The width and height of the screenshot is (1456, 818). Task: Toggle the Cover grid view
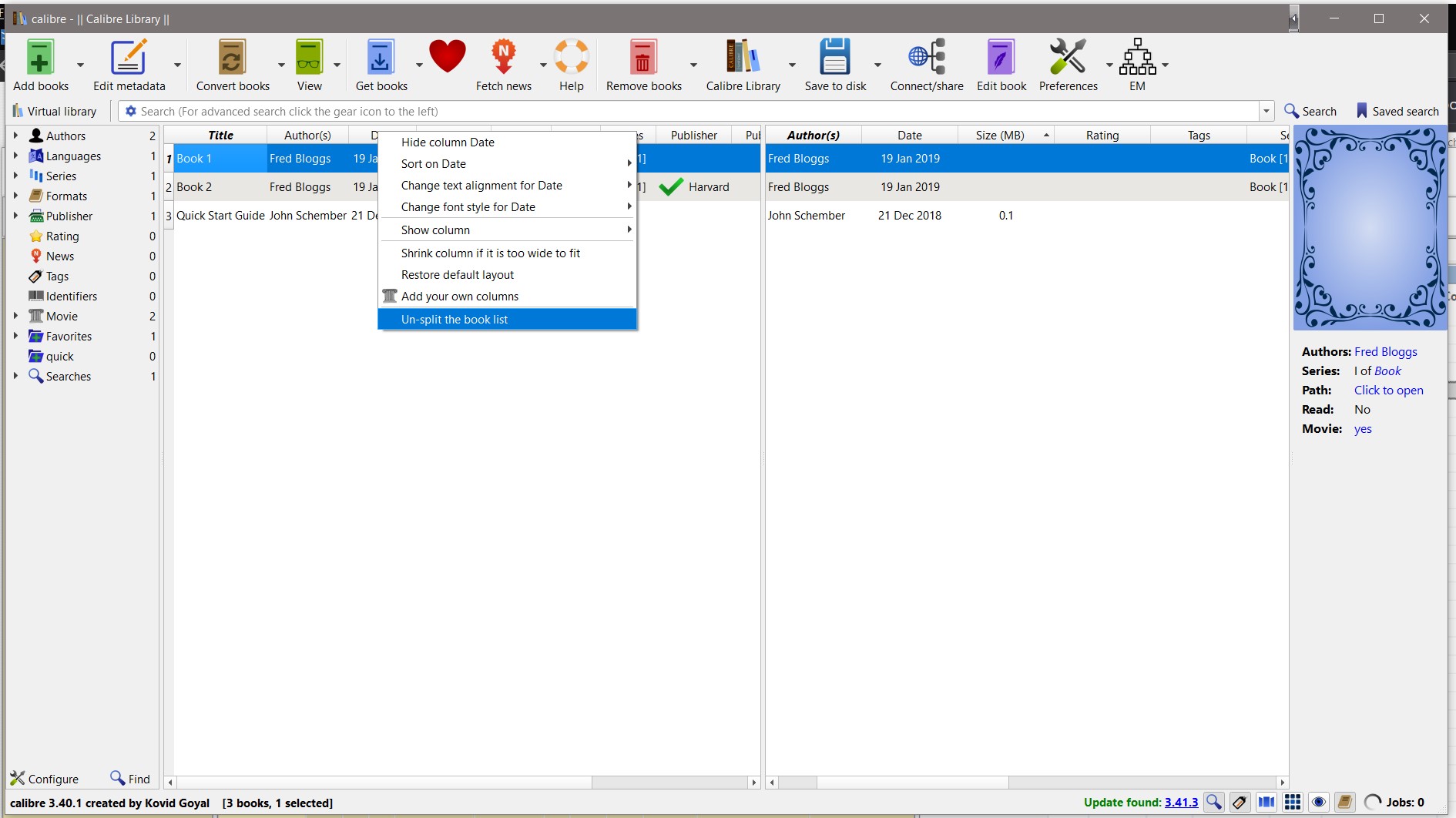pos(1293,802)
